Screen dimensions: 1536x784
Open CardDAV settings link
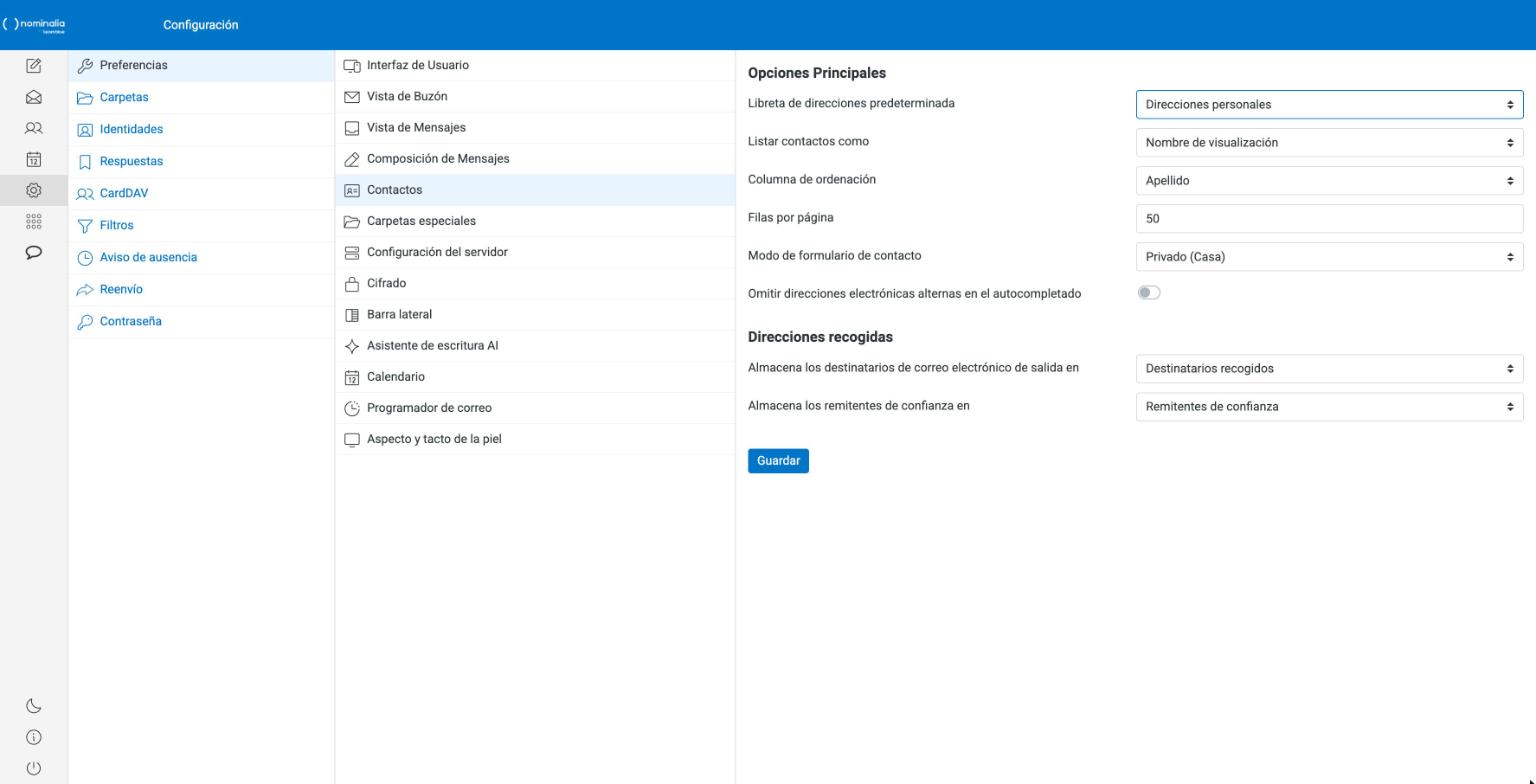point(201,193)
